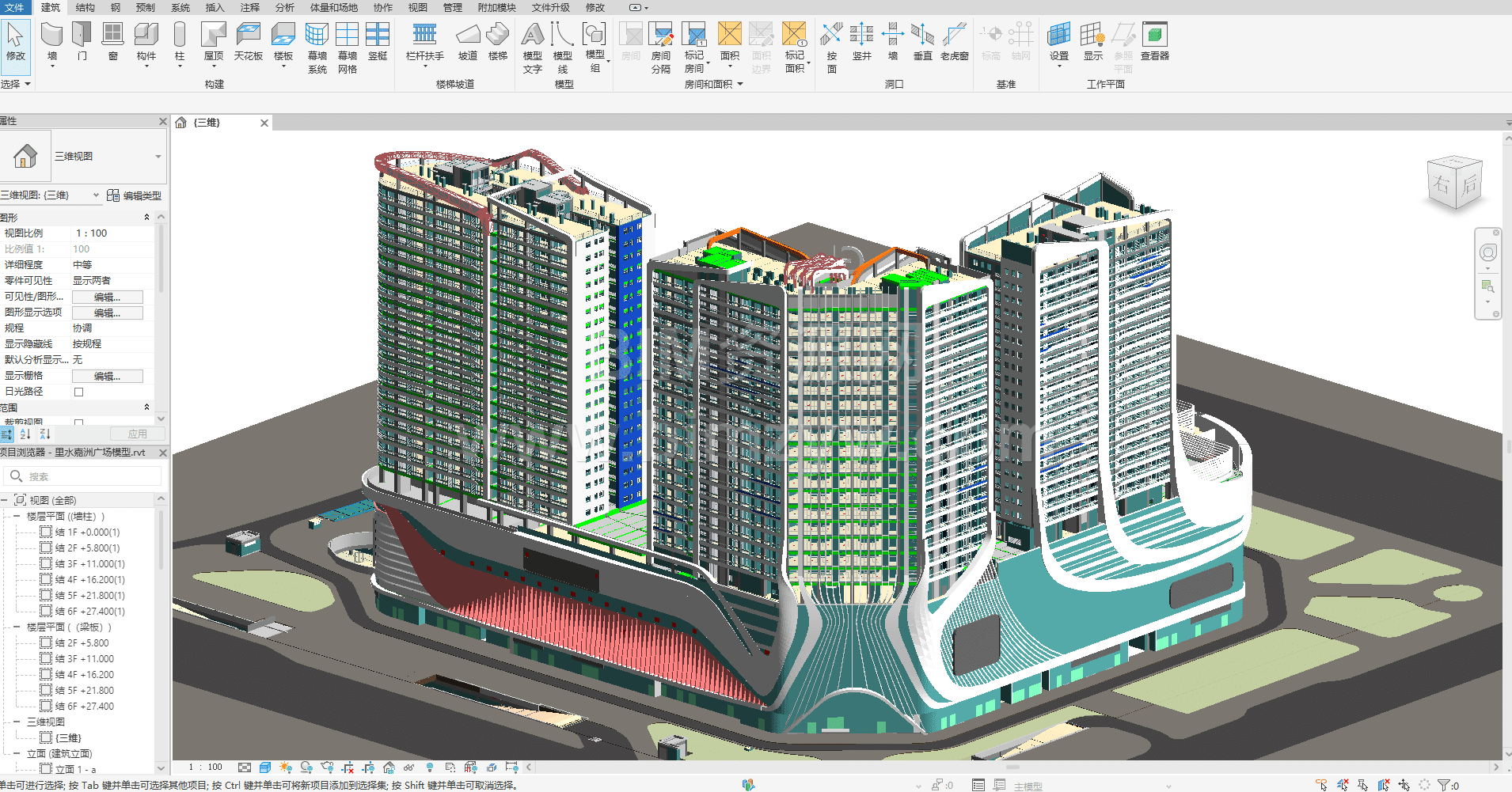
Task: Click the Door (门) tool icon
Action: (82, 37)
